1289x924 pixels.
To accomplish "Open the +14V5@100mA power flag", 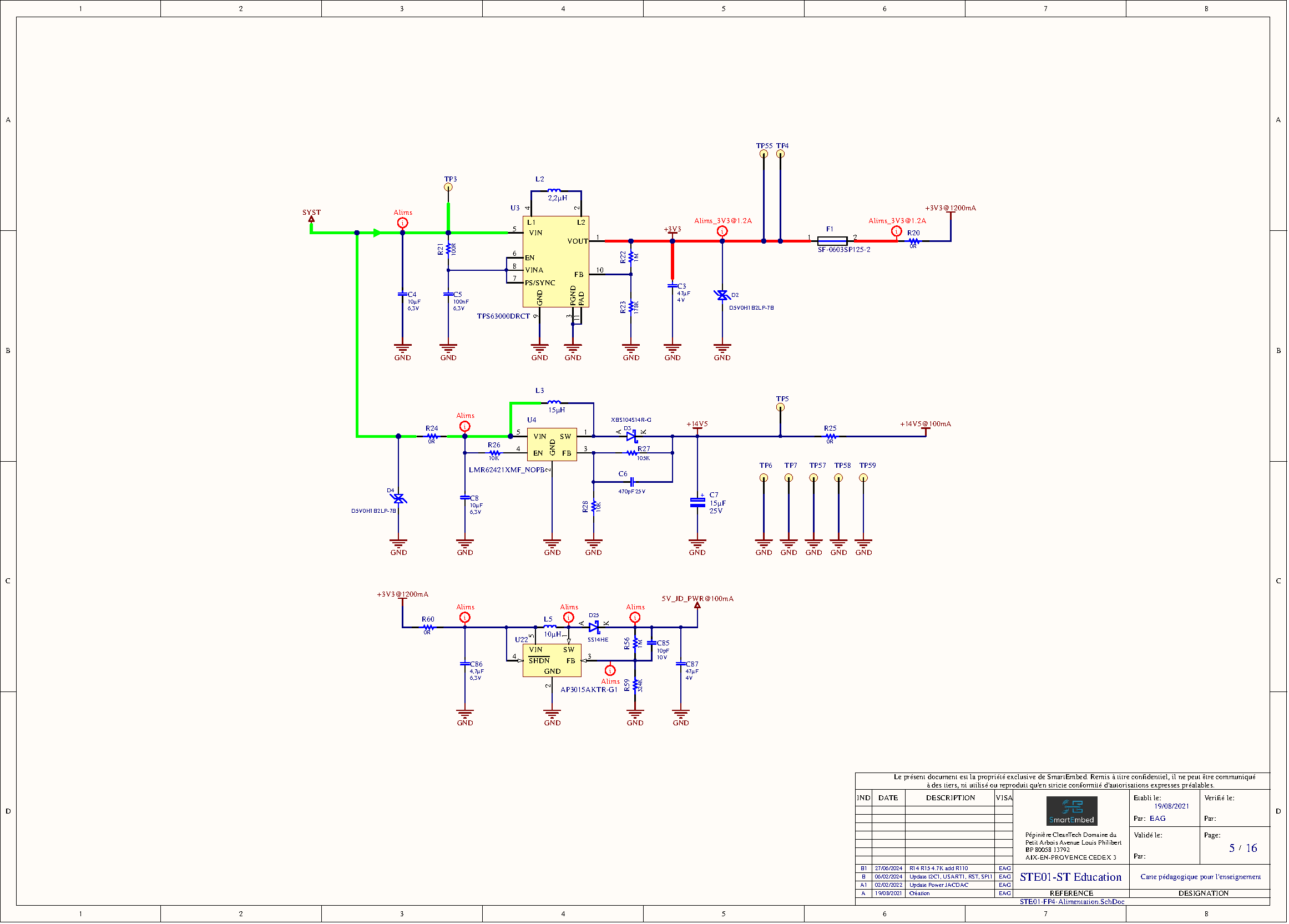I will click(x=926, y=428).
